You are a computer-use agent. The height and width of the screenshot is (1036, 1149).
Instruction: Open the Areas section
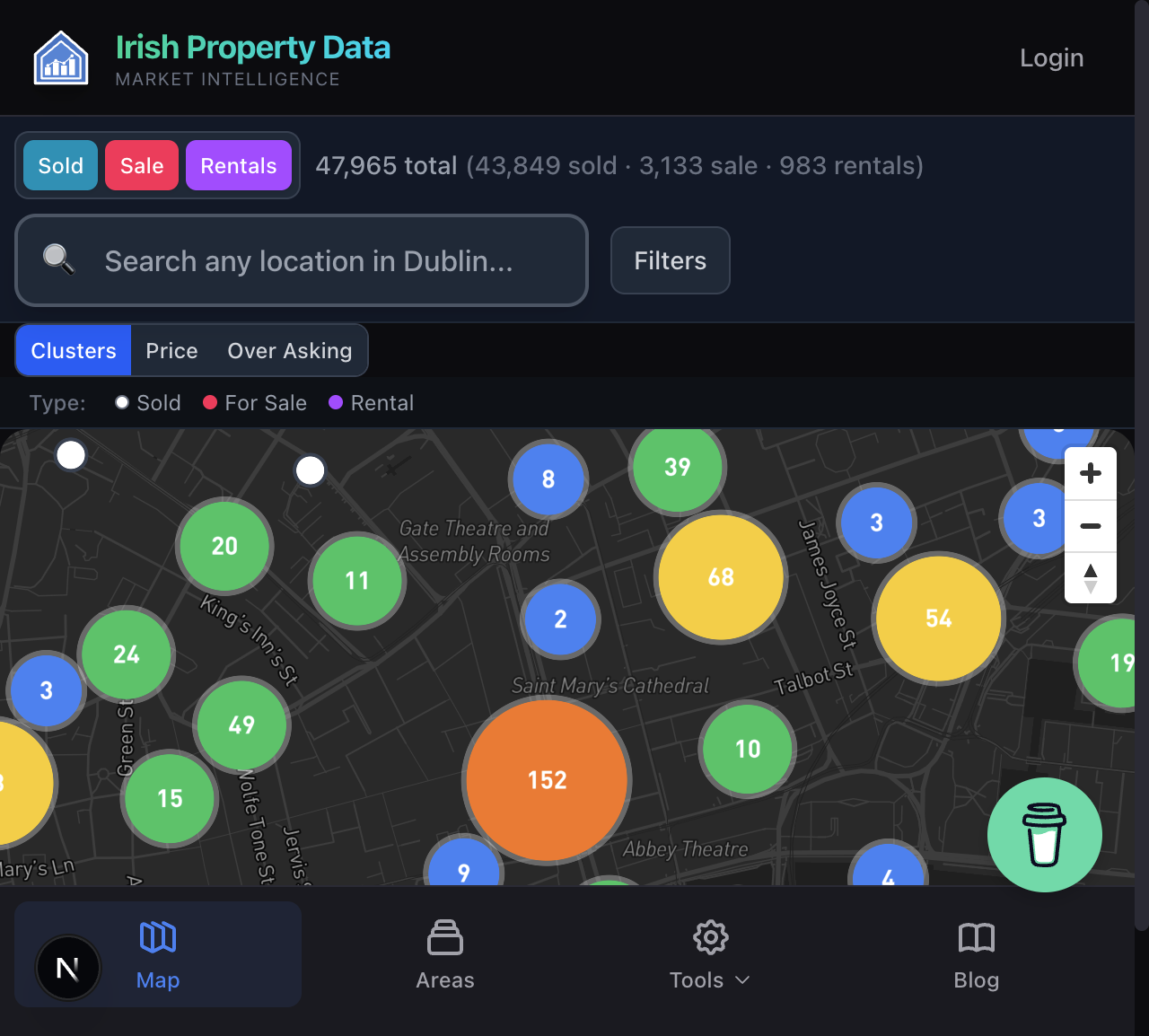tap(444, 954)
